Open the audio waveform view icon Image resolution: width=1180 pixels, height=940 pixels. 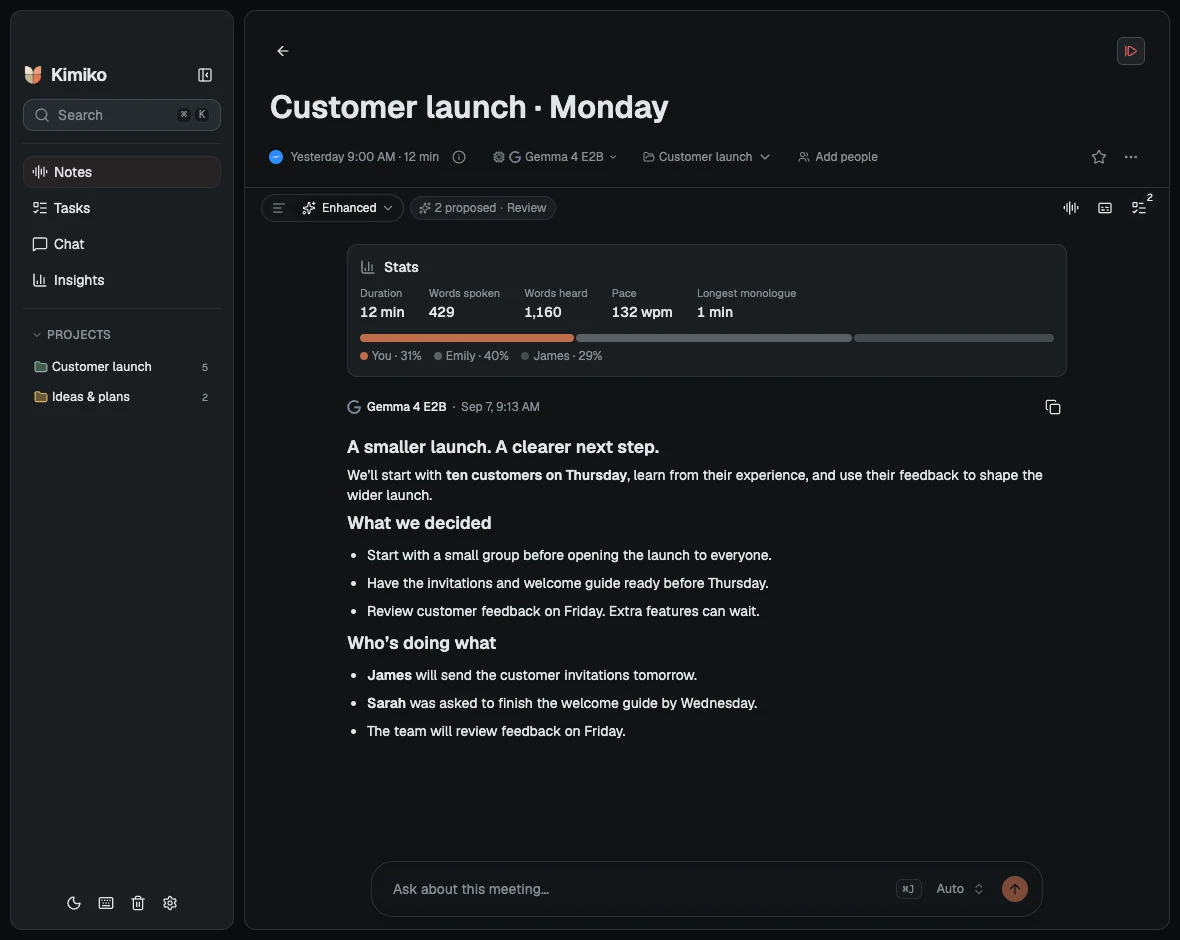pos(1071,208)
